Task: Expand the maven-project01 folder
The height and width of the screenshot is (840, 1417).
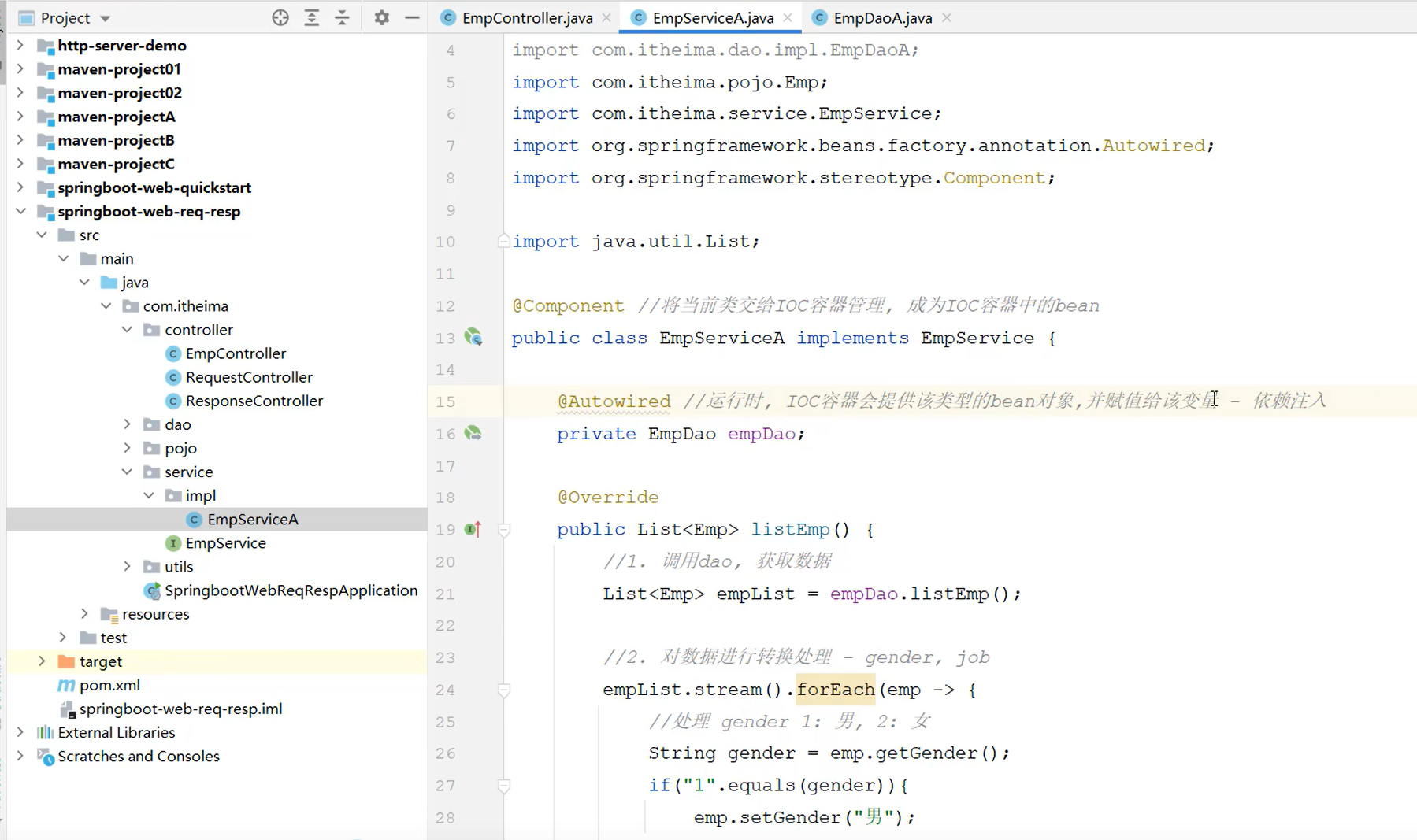Action: click(19, 69)
